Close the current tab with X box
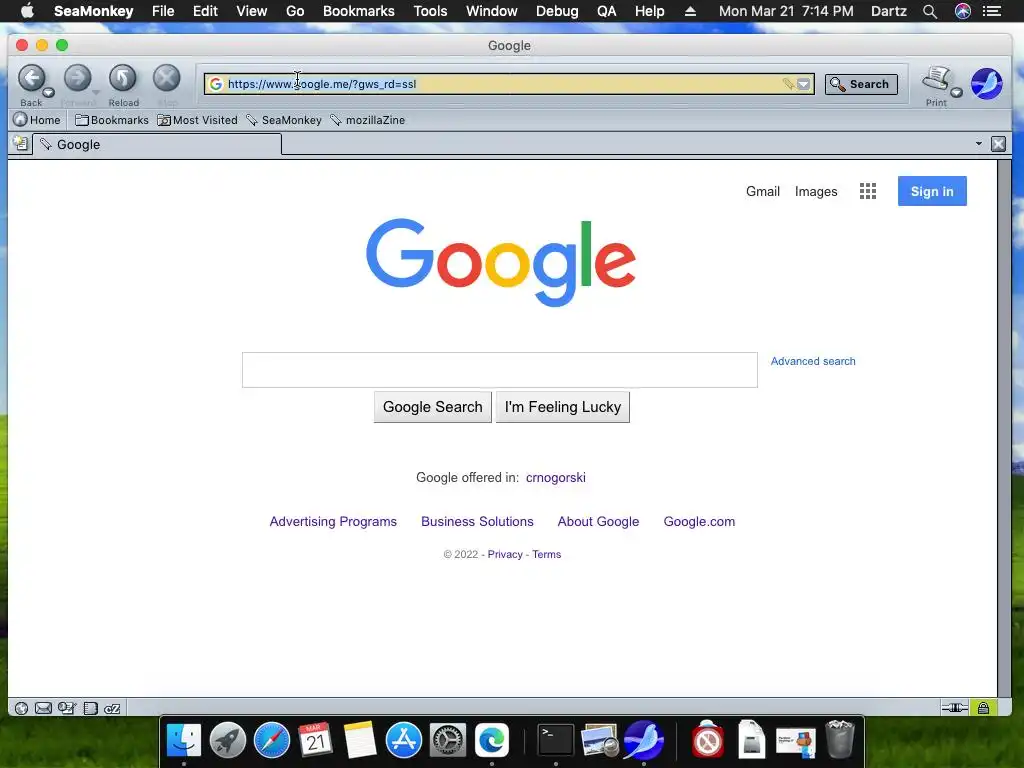 (998, 144)
